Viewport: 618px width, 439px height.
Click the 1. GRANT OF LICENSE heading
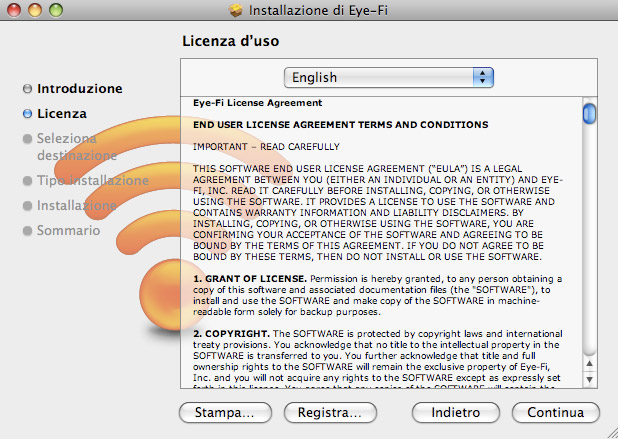click(x=249, y=279)
